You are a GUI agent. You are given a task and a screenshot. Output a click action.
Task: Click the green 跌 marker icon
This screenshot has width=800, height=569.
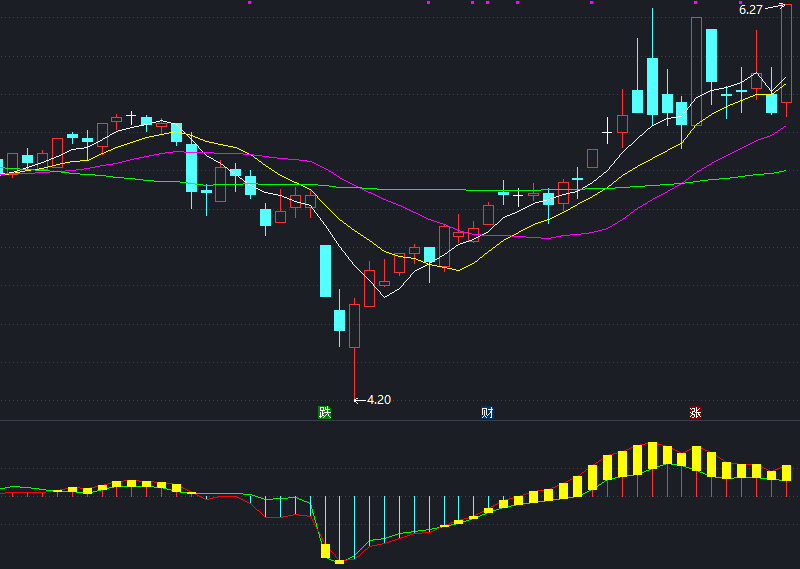tap(324, 412)
